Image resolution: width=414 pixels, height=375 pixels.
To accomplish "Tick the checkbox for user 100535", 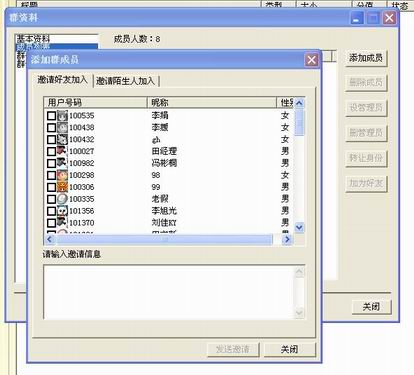I will [x=51, y=116].
